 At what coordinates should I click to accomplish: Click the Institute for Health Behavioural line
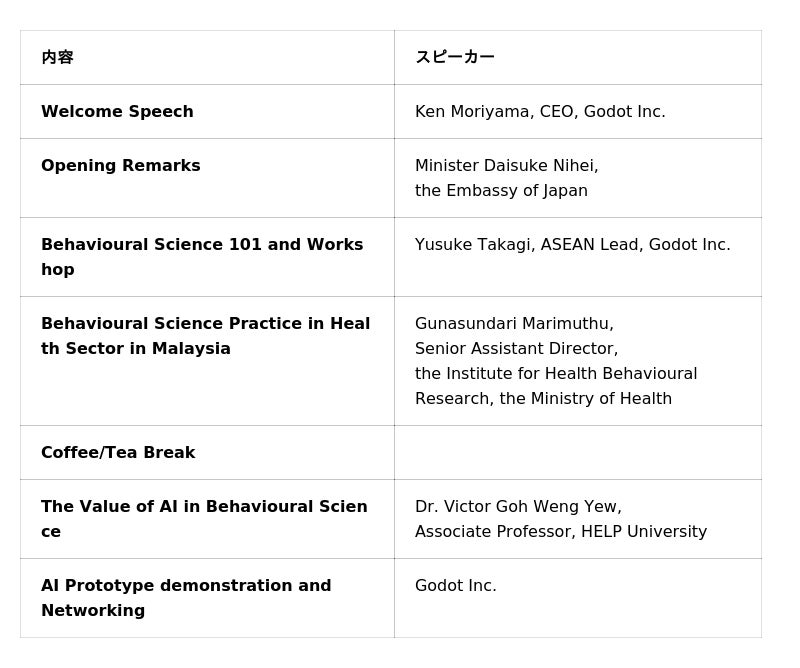pos(556,374)
